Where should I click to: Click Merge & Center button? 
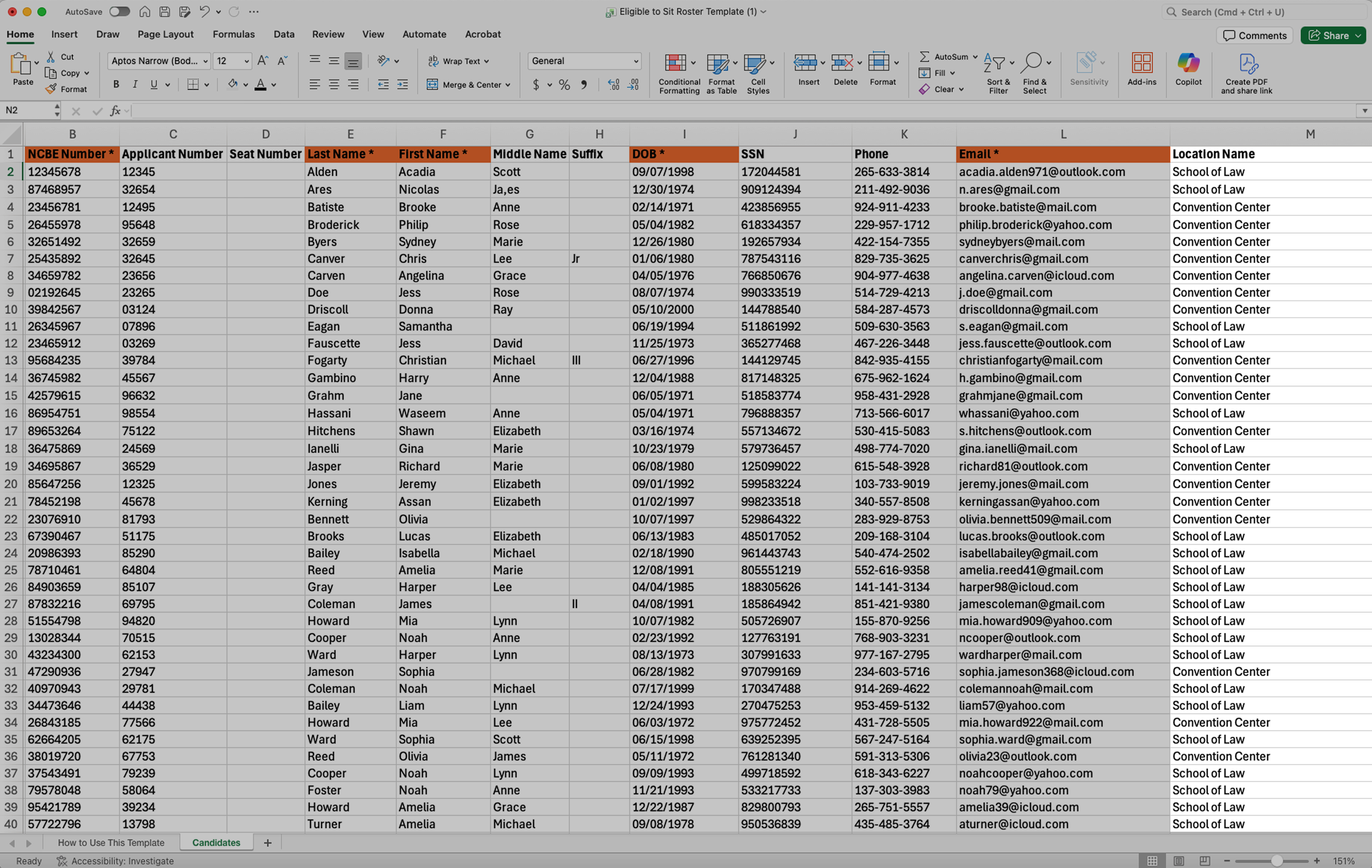pyautogui.click(x=468, y=84)
